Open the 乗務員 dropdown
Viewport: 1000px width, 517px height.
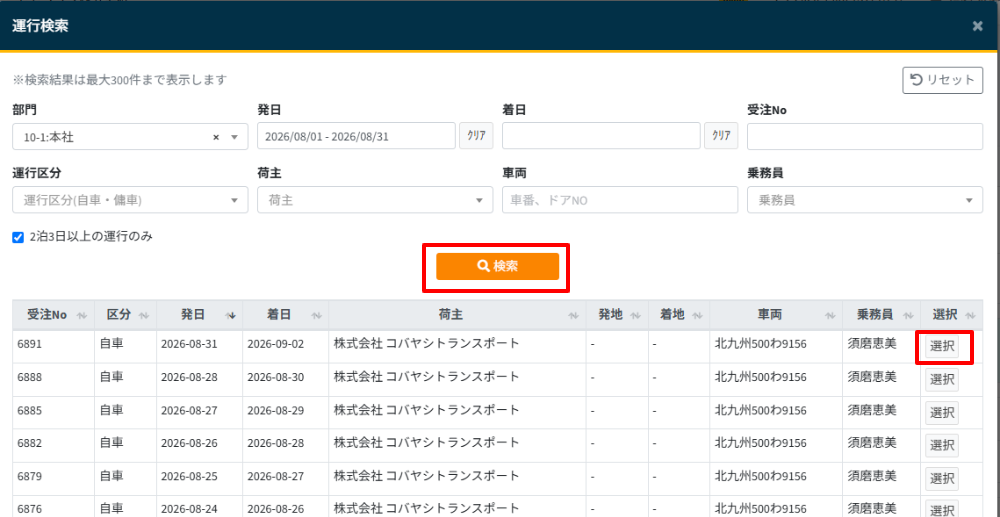865,200
